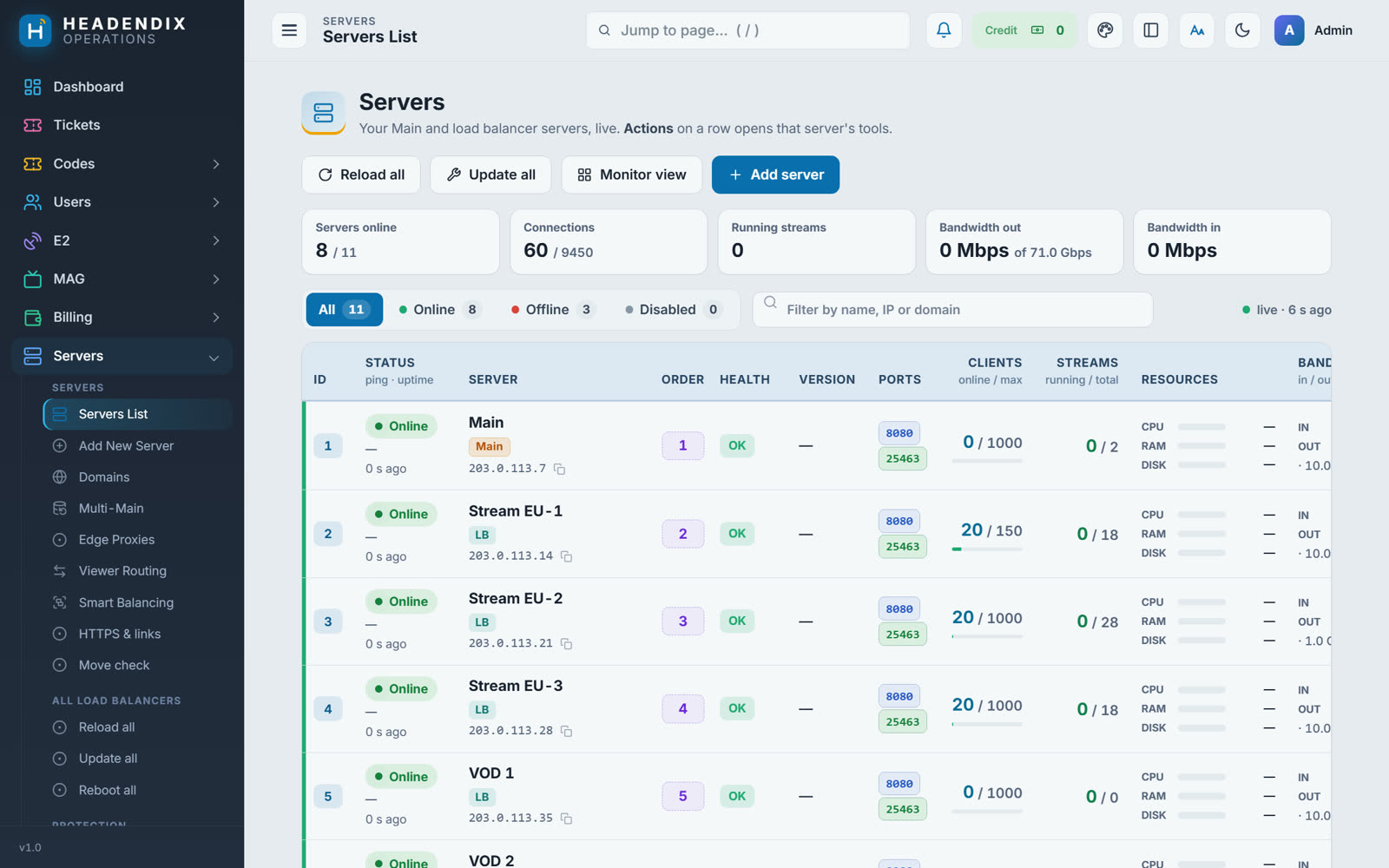Click Add server button
Screen dimensions: 1389x868
[775, 174]
